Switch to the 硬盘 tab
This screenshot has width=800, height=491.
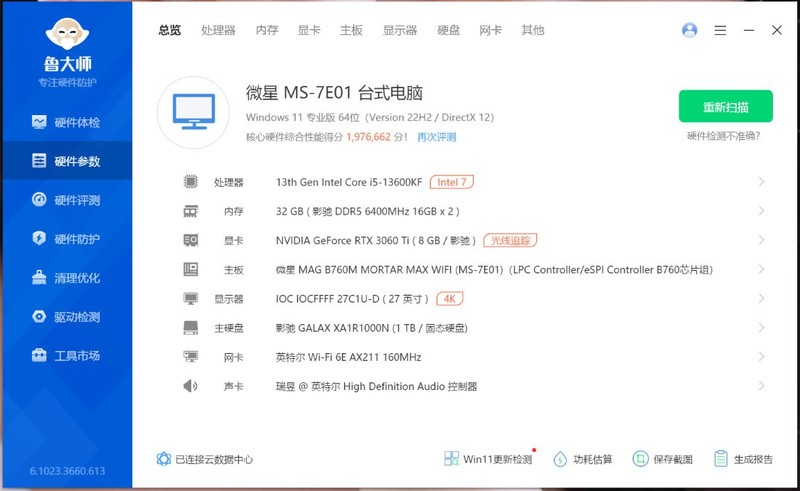(448, 30)
